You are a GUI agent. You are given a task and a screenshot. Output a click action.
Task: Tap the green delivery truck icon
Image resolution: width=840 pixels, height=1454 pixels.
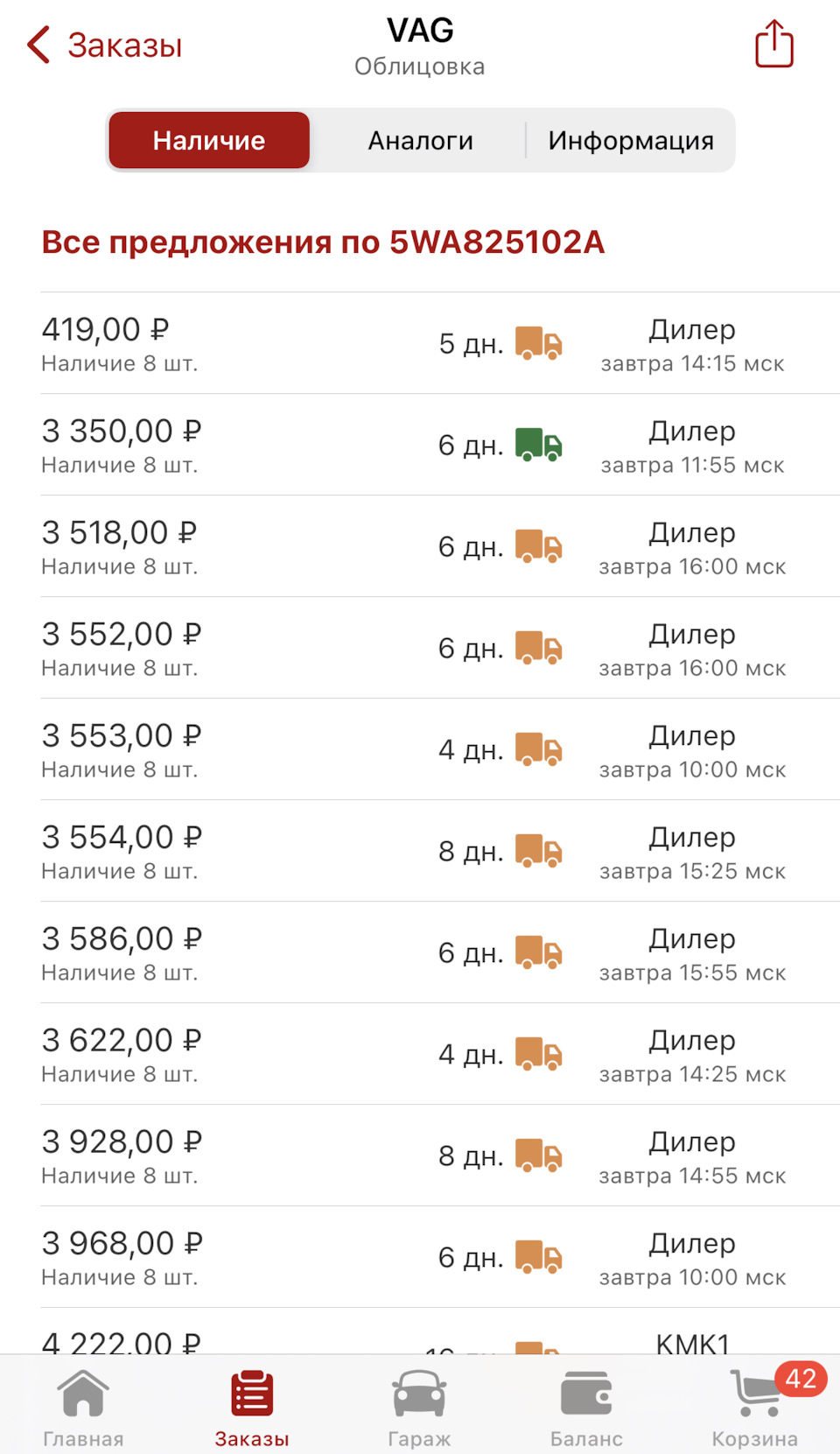[538, 445]
